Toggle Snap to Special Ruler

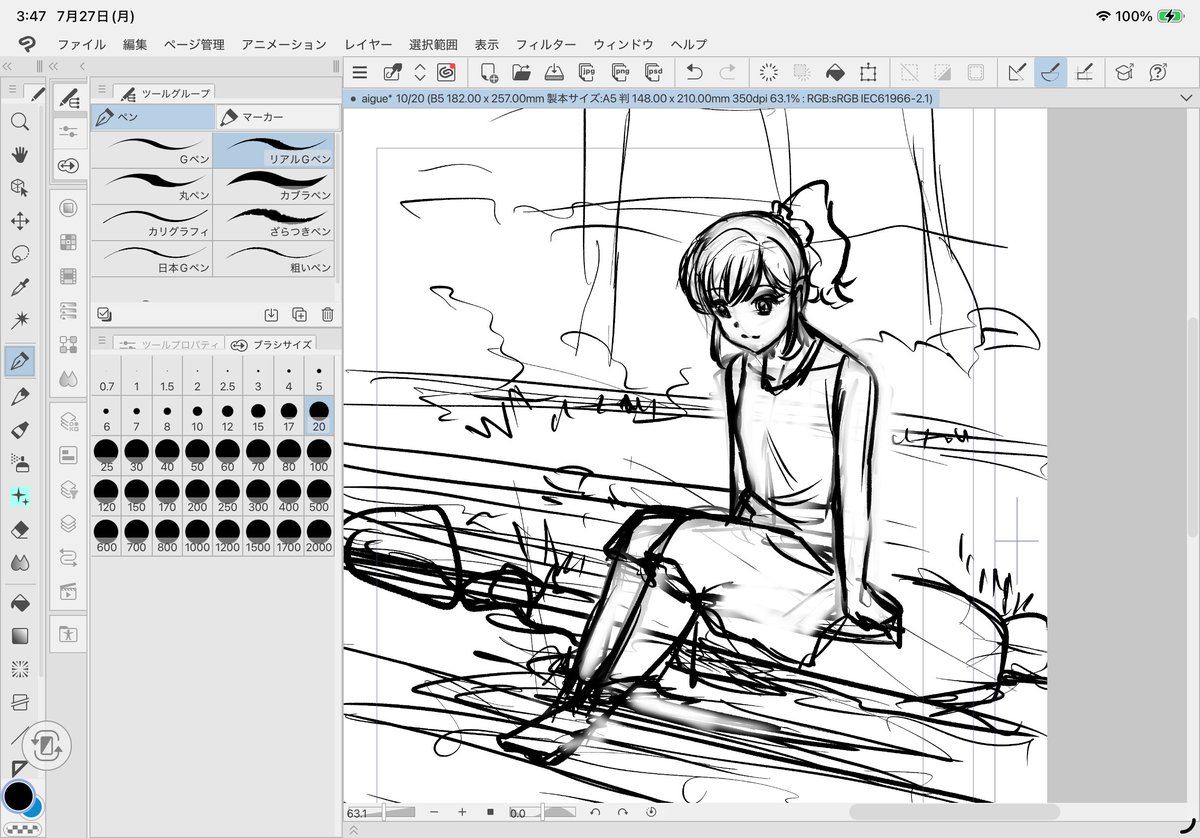click(x=1050, y=72)
